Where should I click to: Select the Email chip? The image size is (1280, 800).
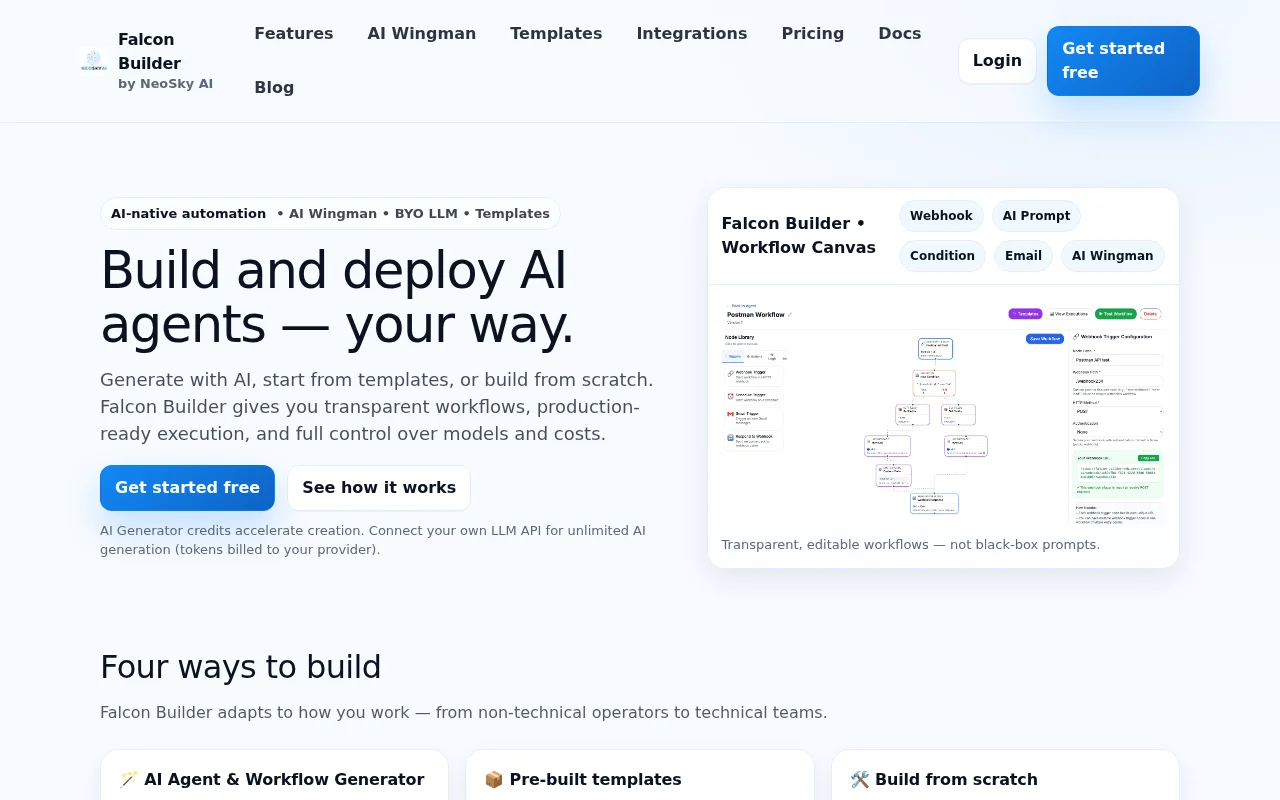pyautogui.click(x=1023, y=256)
